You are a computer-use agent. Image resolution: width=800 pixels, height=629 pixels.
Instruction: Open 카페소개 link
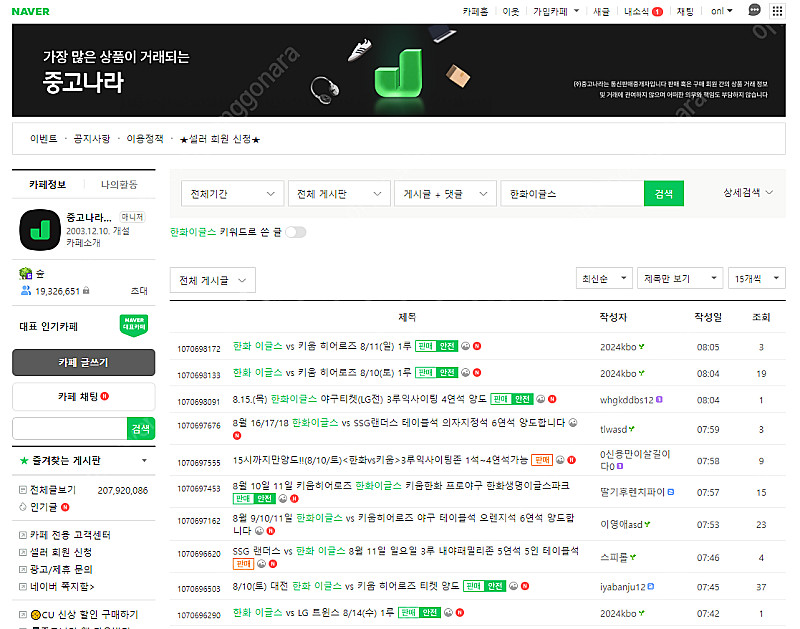(x=83, y=243)
